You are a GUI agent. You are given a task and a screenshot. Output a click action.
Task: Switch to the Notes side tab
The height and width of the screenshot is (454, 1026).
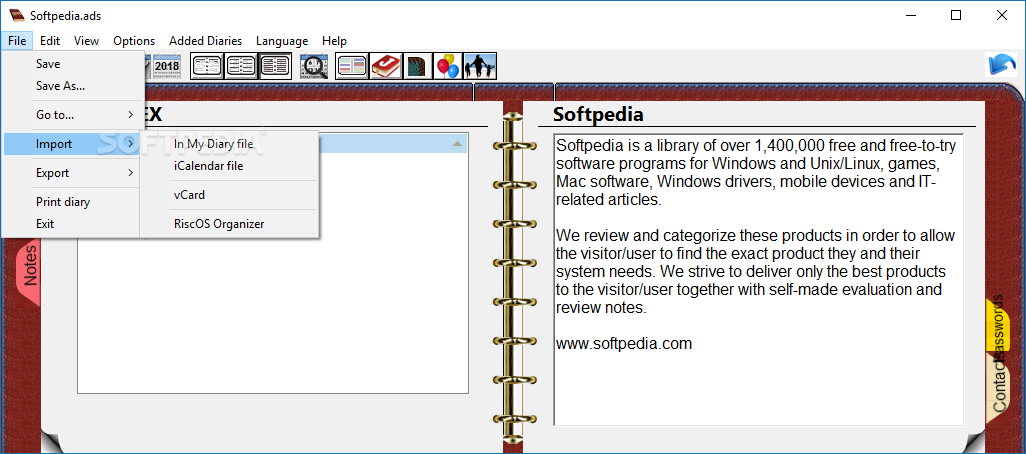(x=29, y=266)
